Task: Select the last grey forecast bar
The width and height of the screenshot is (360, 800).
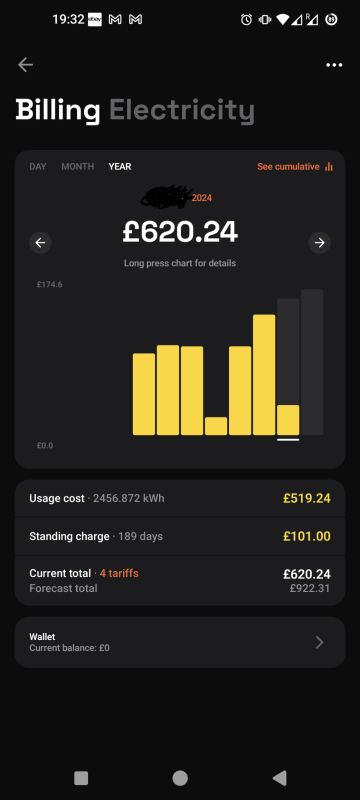Action: coord(312,362)
